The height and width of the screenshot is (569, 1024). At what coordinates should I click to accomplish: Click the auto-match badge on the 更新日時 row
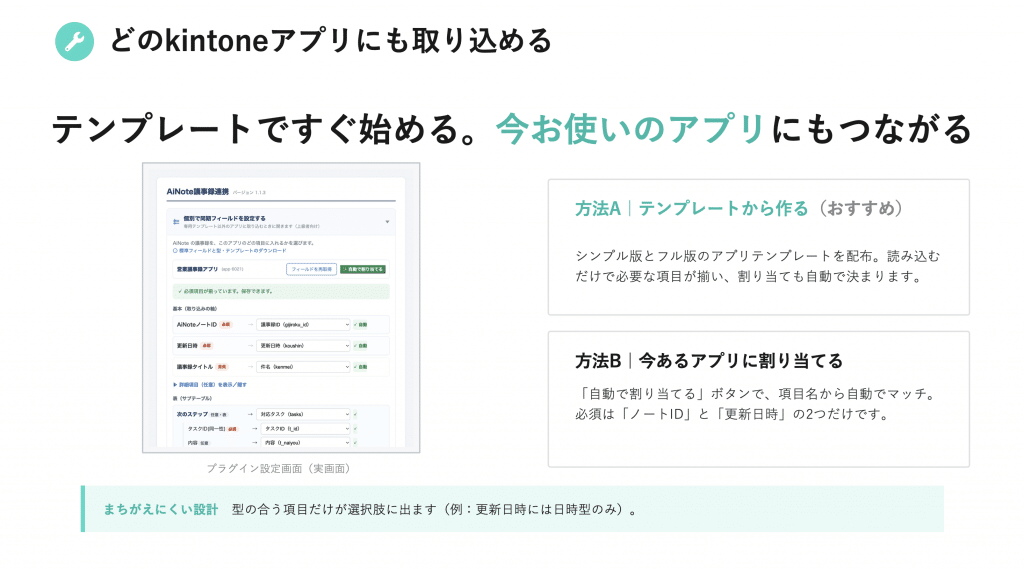coord(361,346)
